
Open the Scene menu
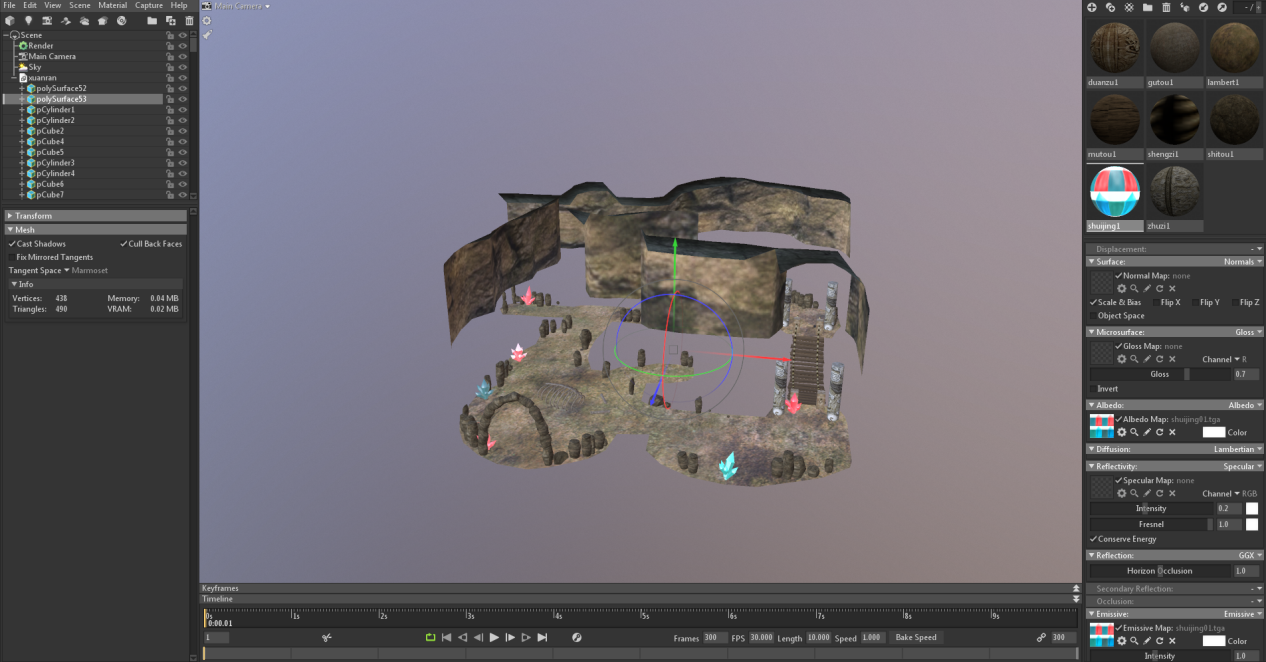point(80,5)
